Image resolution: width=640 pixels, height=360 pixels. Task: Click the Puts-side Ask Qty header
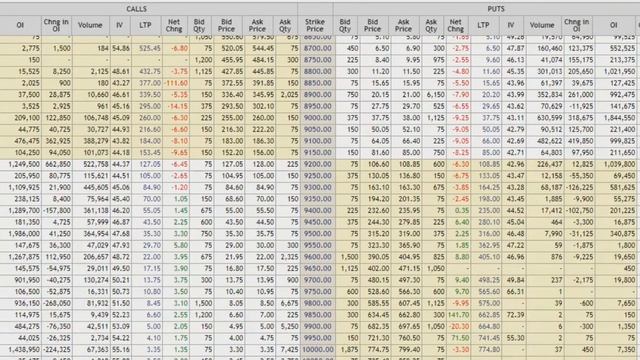431,25
